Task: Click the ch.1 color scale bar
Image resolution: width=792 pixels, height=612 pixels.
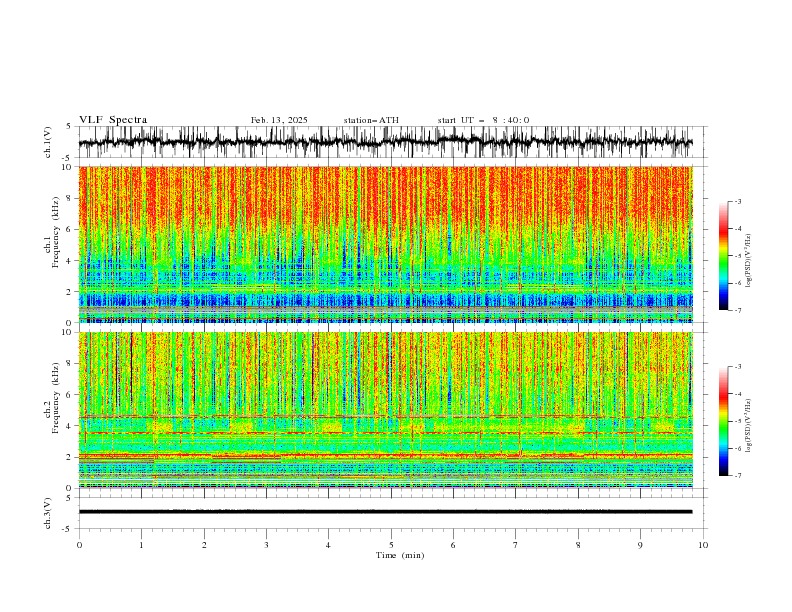Action: 723,256
